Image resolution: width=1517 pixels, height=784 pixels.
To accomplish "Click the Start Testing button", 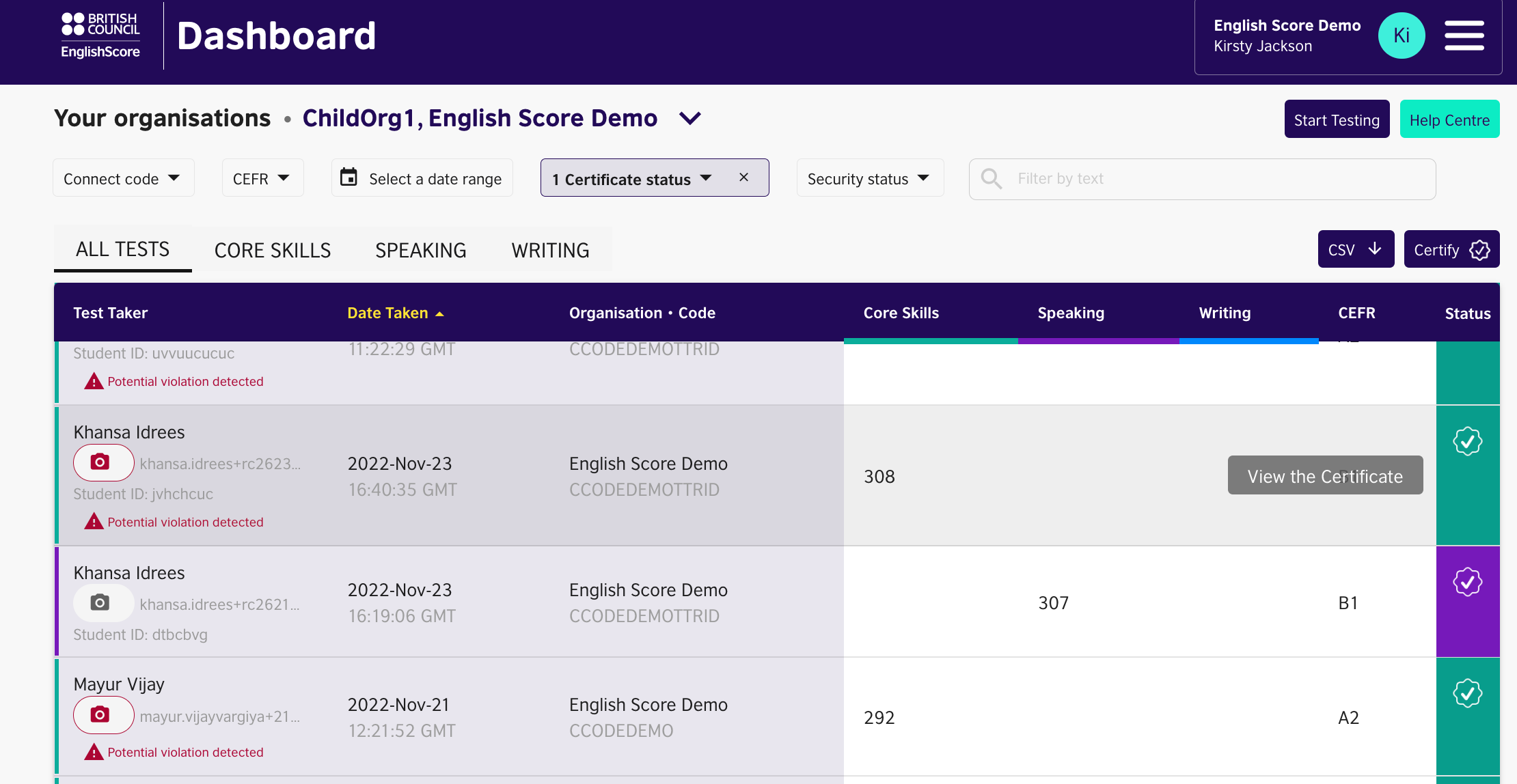I will (1337, 120).
